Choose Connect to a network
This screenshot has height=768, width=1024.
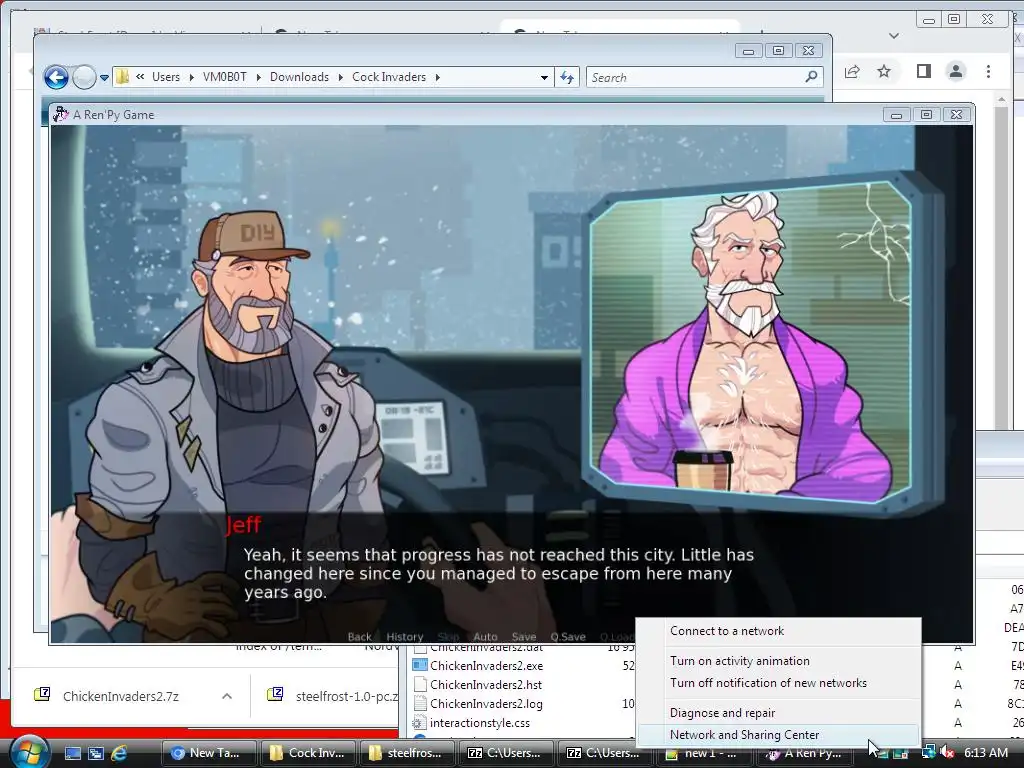778,631
